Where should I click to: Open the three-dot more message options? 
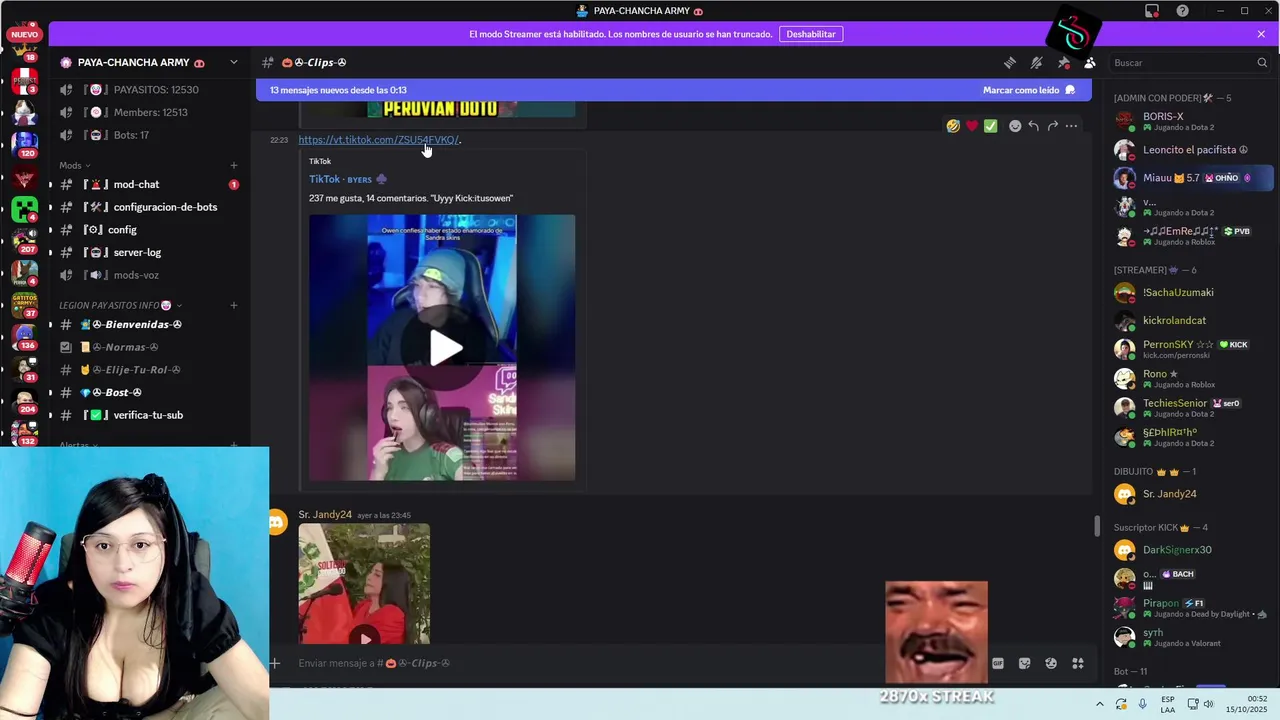(1071, 126)
